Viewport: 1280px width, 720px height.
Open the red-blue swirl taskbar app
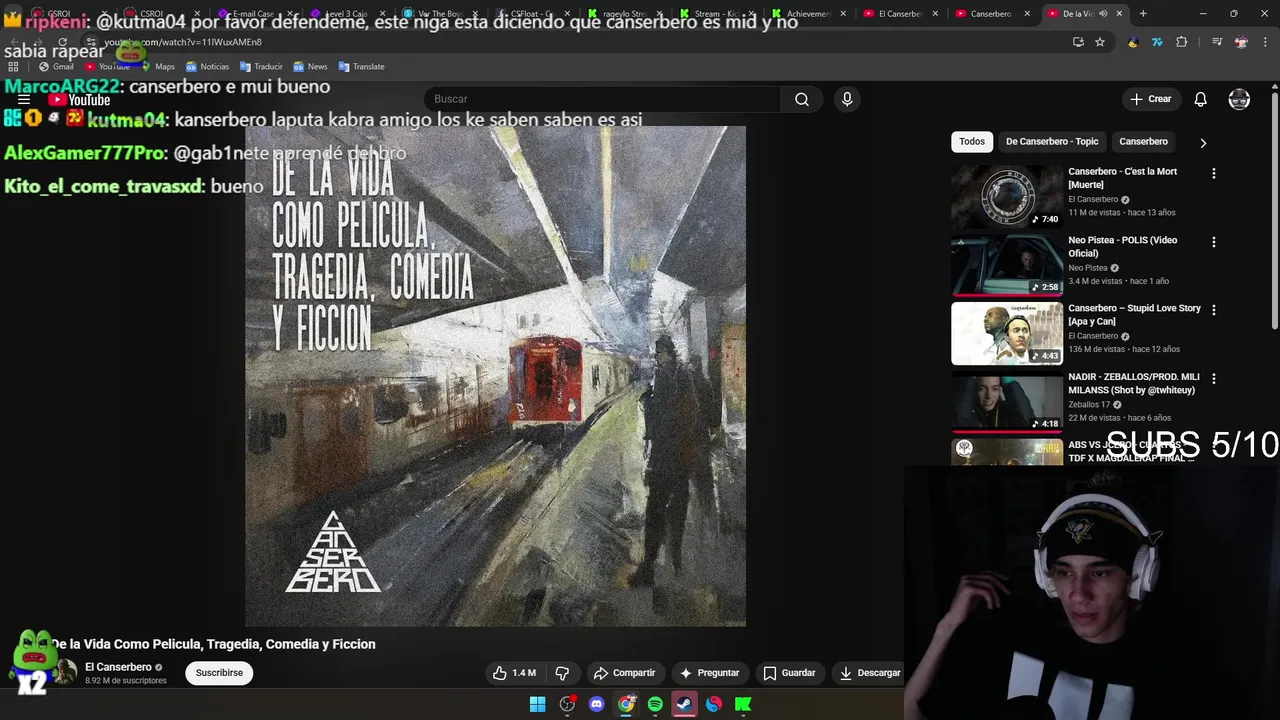point(713,704)
